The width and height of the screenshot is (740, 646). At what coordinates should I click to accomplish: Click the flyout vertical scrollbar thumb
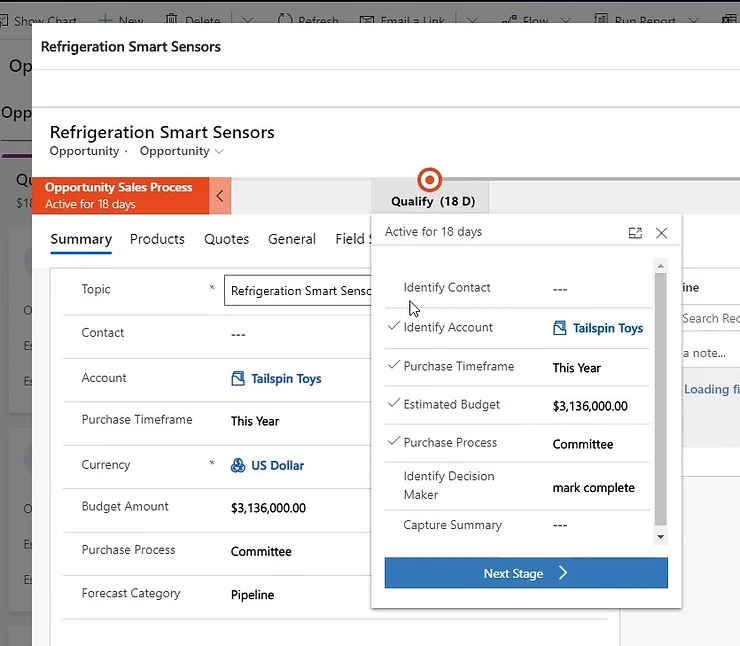click(x=661, y=399)
